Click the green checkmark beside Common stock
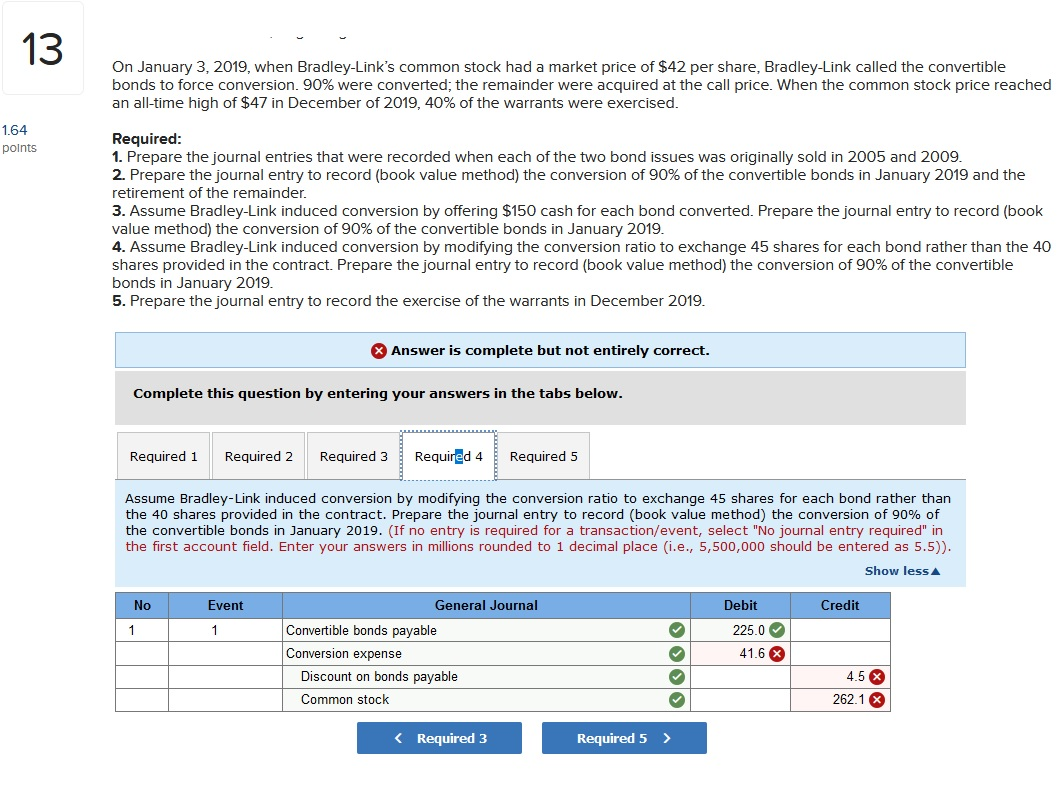This screenshot has height=794, width=1060. point(674,700)
